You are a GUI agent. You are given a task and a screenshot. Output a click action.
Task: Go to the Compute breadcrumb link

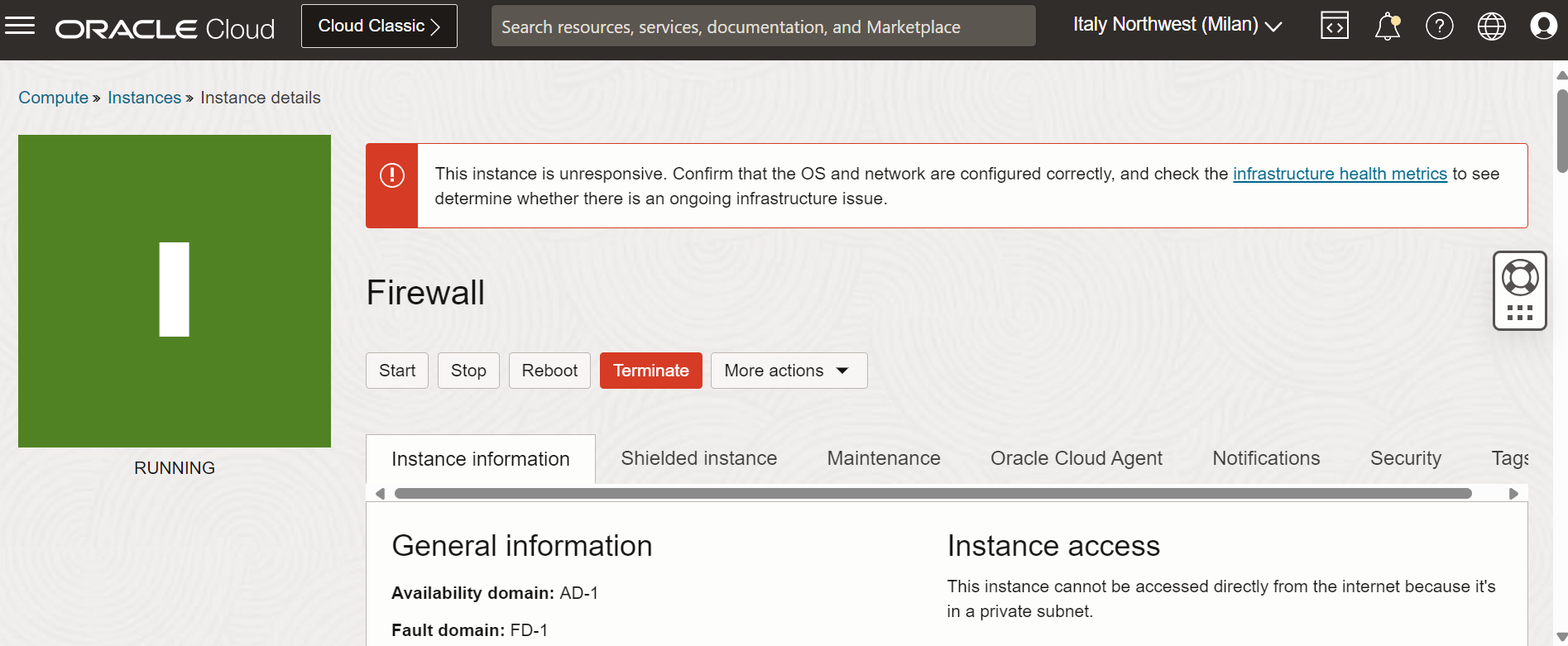point(54,98)
